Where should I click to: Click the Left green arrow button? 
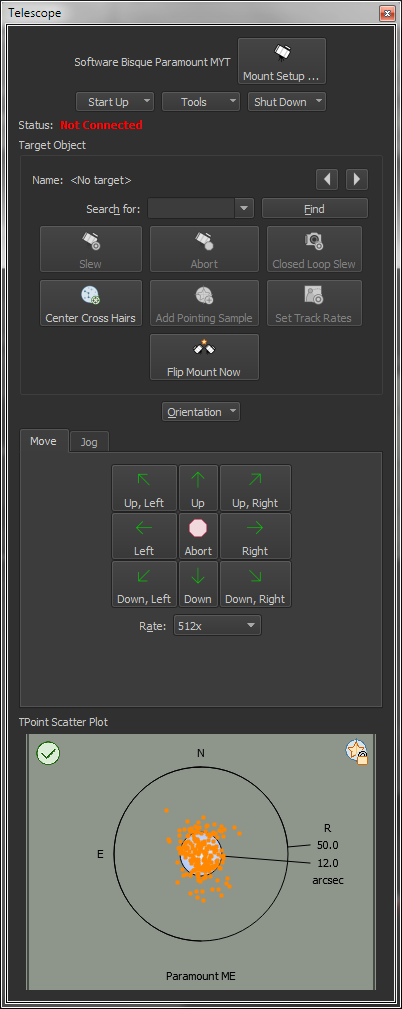tap(144, 536)
